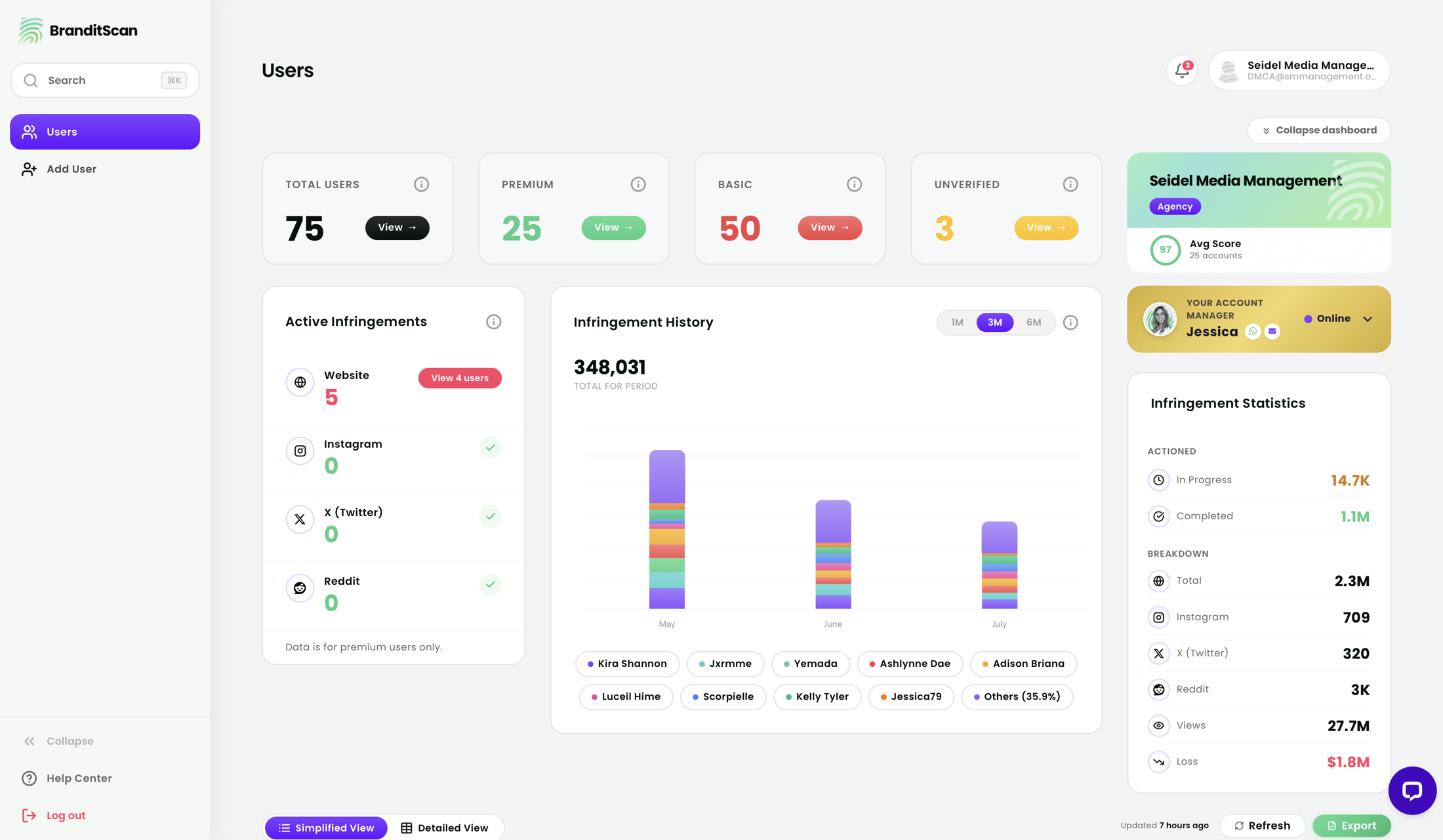Toggle Ashlynne Dae legend chip
Image resolution: width=1443 pixels, height=840 pixels.
[x=910, y=664]
